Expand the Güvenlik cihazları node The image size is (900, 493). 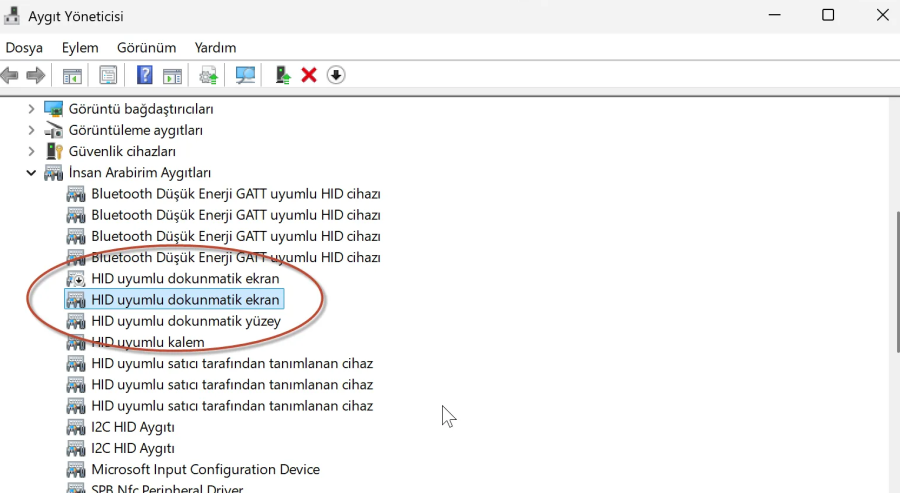[31, 151]
